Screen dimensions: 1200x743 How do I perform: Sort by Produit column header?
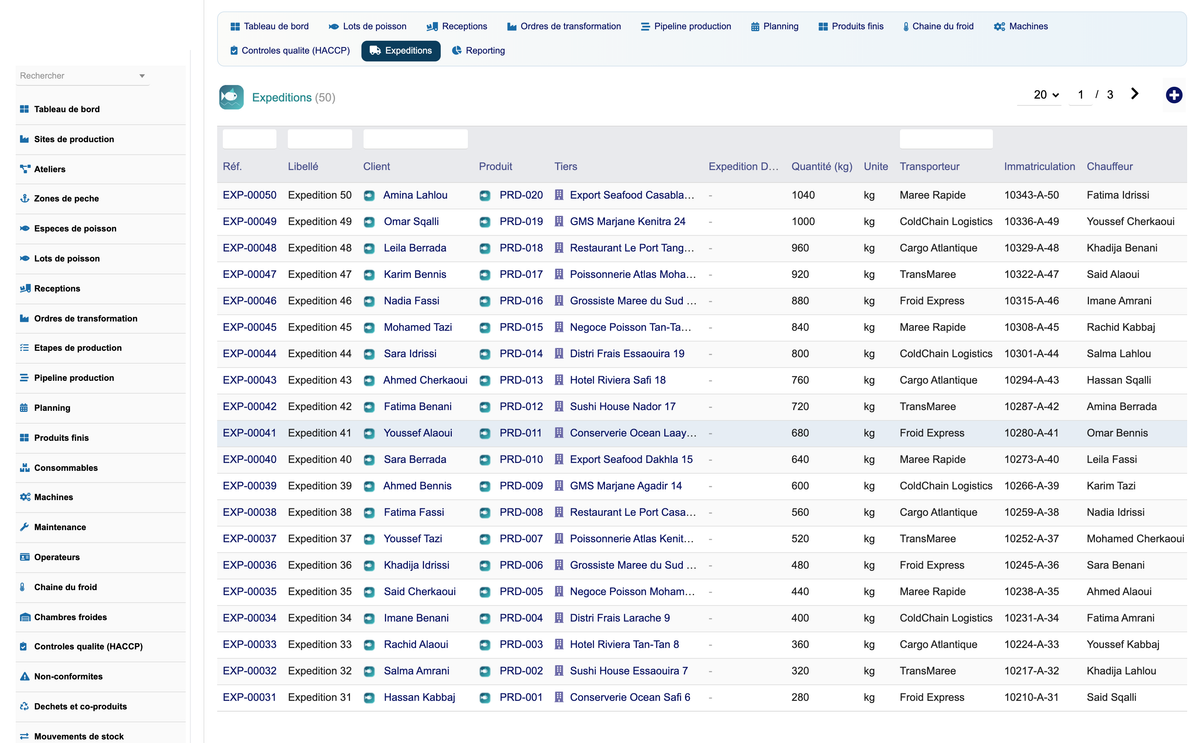[496, 166]
